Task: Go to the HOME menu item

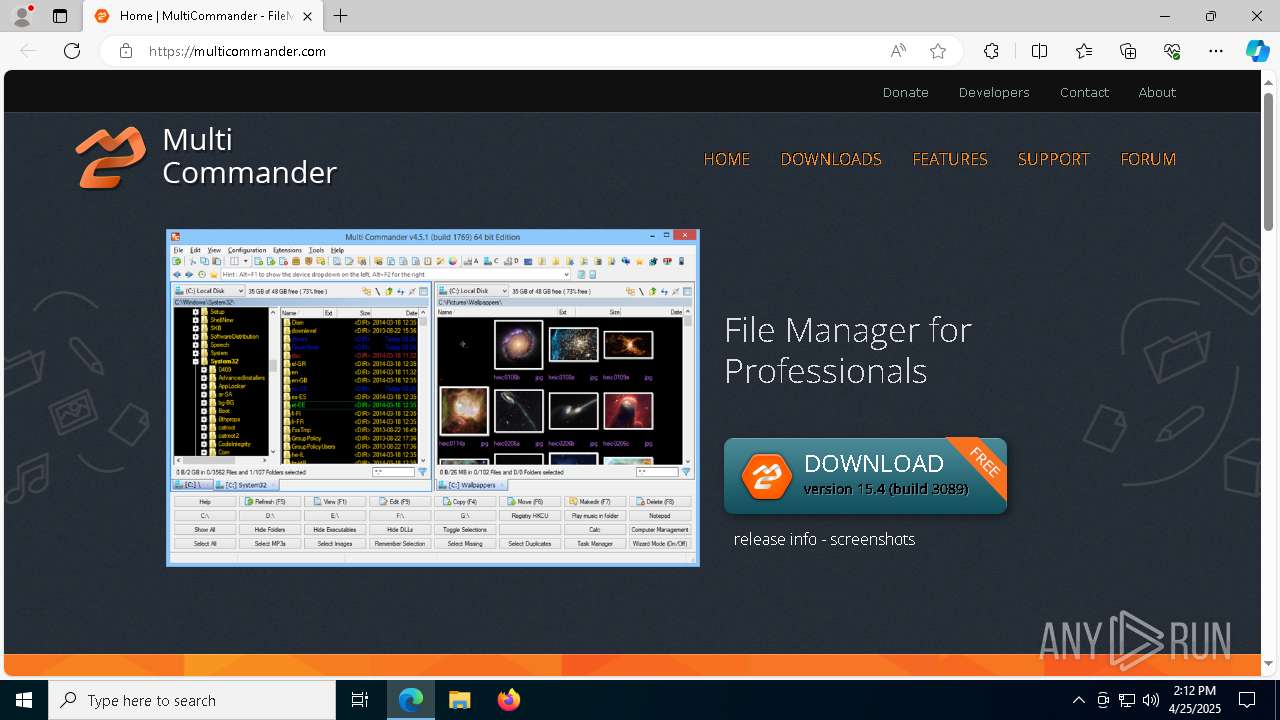Action: [x=727, y=159]
